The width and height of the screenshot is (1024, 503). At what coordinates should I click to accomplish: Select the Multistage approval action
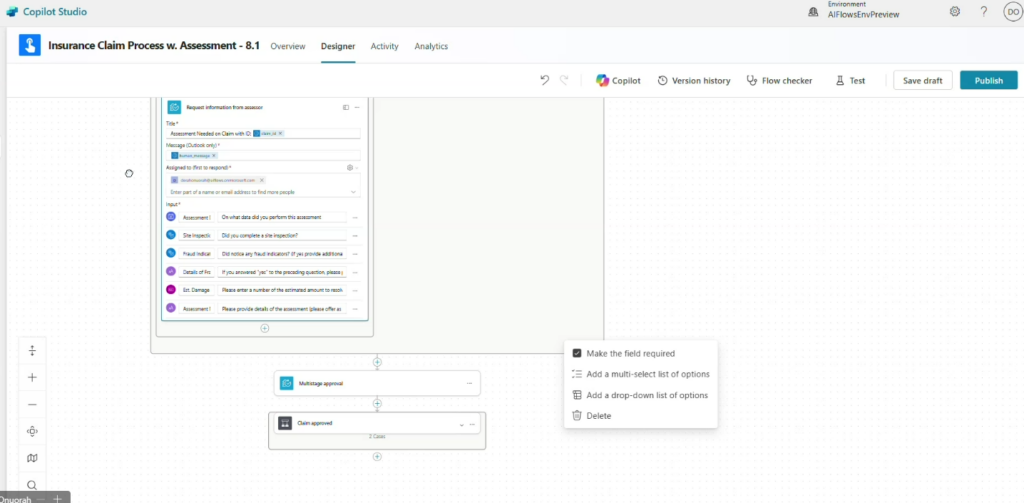coord(377,383)
